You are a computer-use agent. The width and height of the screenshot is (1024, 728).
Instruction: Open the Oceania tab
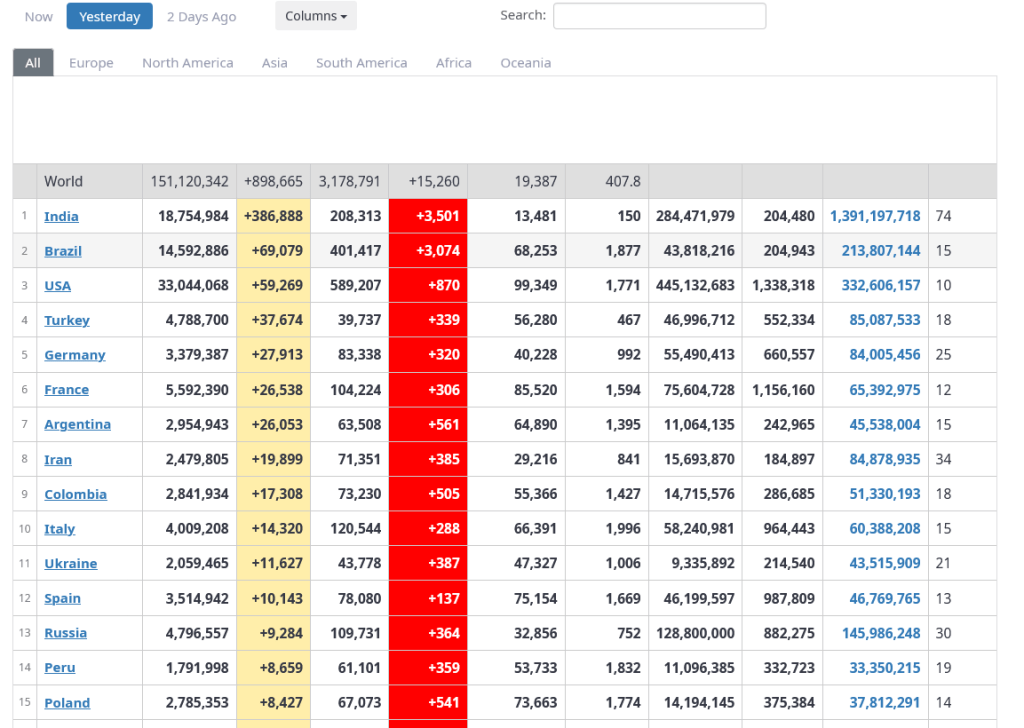pyautogui.click(x=526, y=62)
